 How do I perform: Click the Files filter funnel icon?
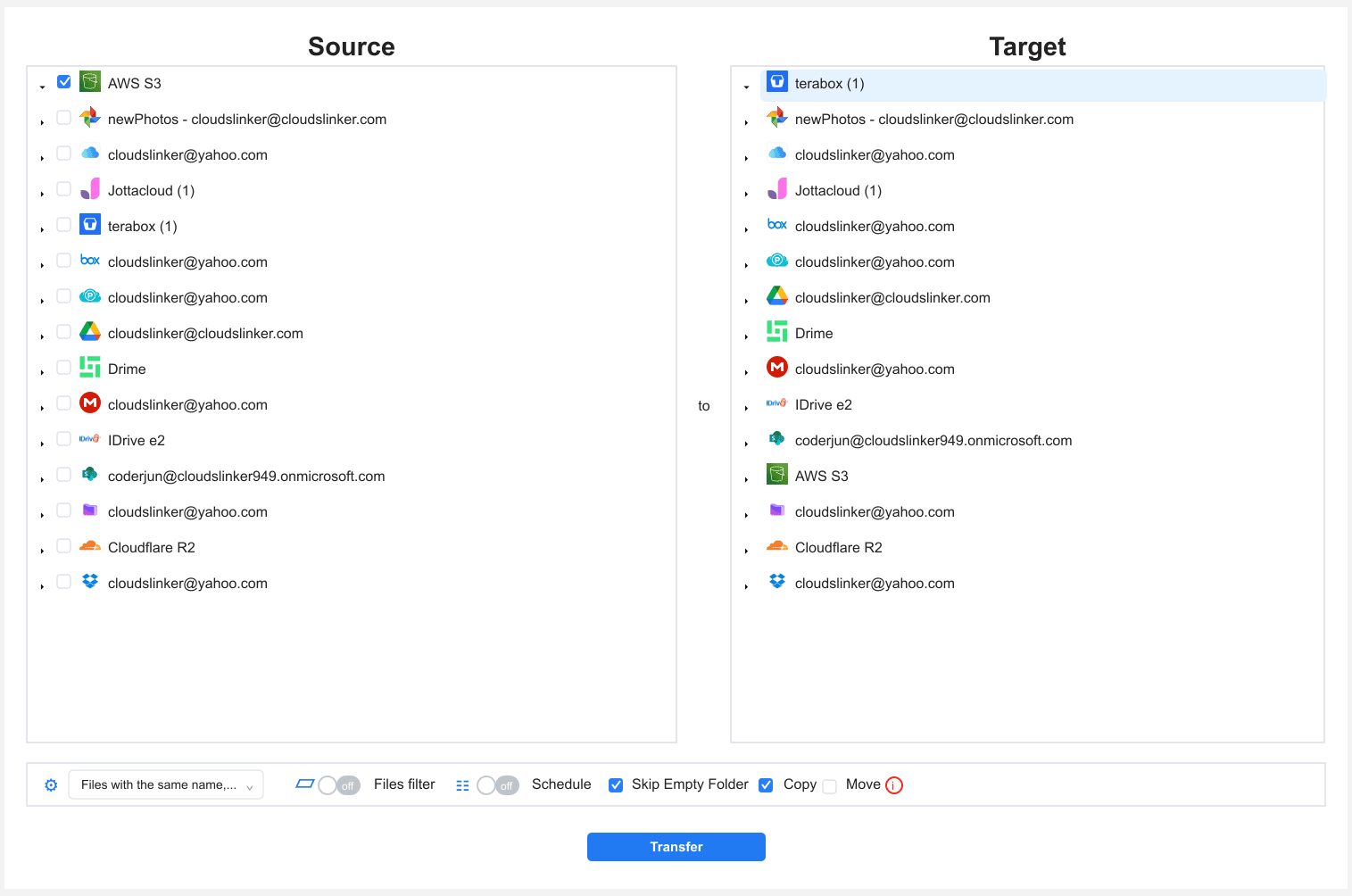click(x=304, y=784)
